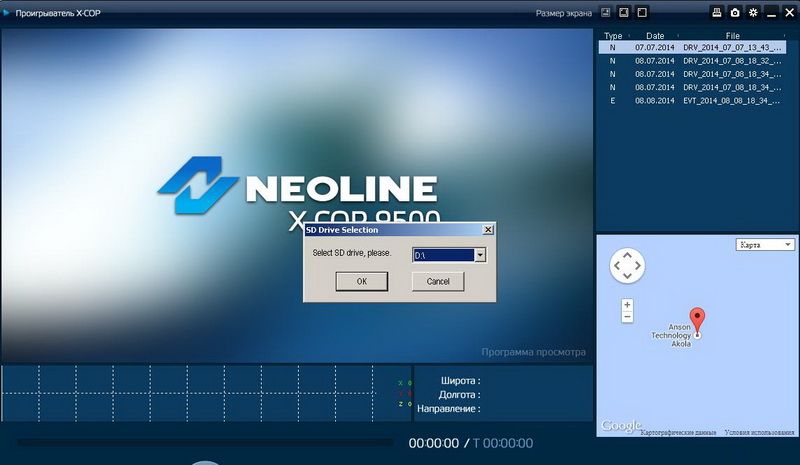800x465 pixels.
Task: Click the map pan navigation control
Action: point(627,265)
